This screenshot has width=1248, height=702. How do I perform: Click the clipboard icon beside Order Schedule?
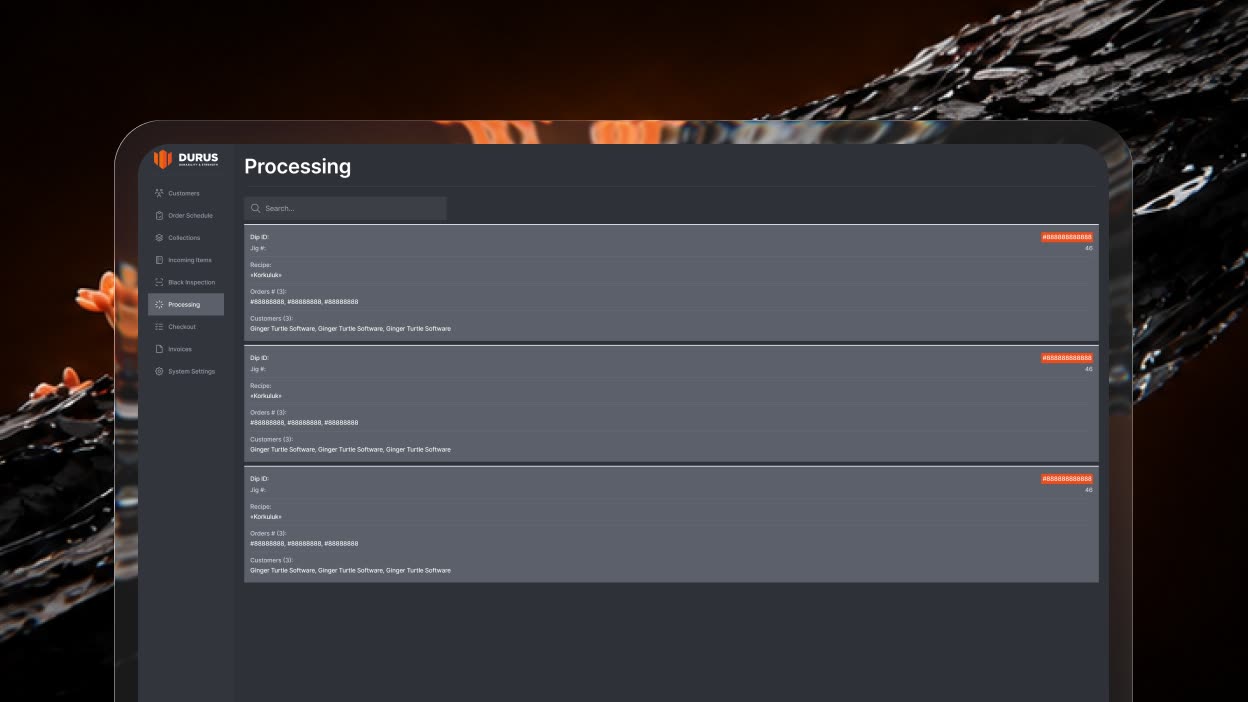click(x=159, y=215)
